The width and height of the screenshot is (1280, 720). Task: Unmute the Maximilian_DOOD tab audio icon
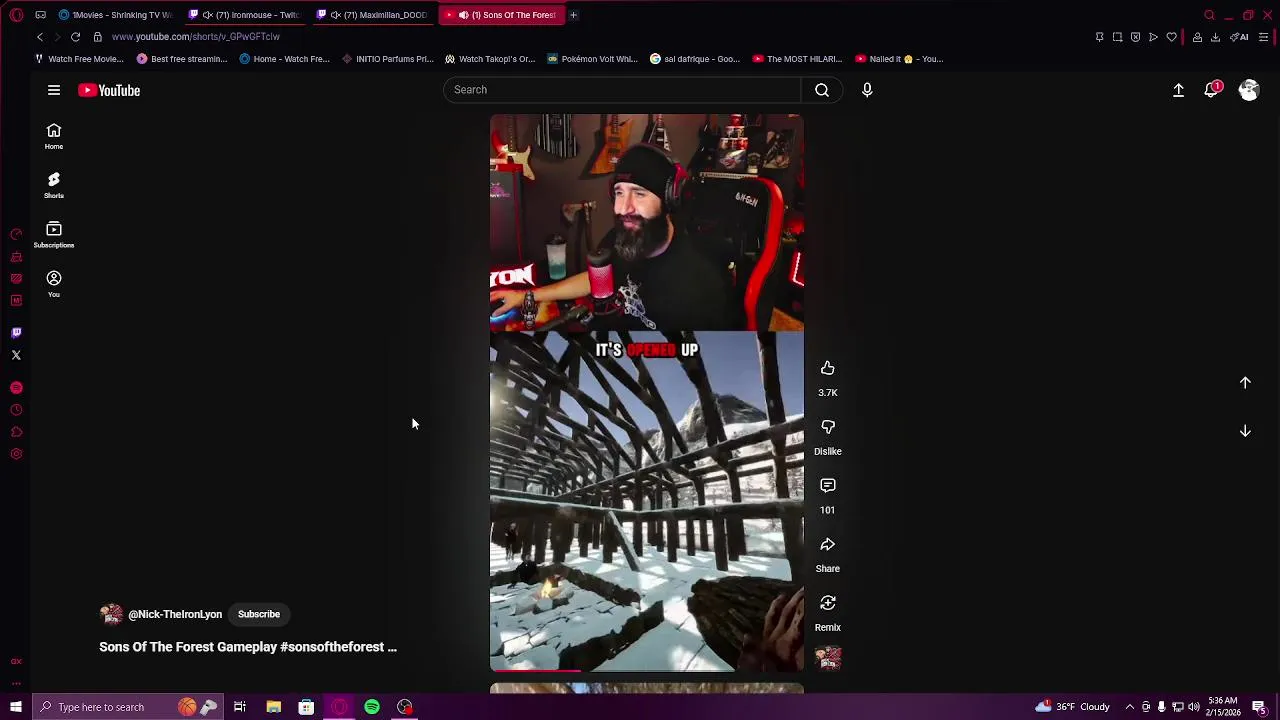[335, 15]
